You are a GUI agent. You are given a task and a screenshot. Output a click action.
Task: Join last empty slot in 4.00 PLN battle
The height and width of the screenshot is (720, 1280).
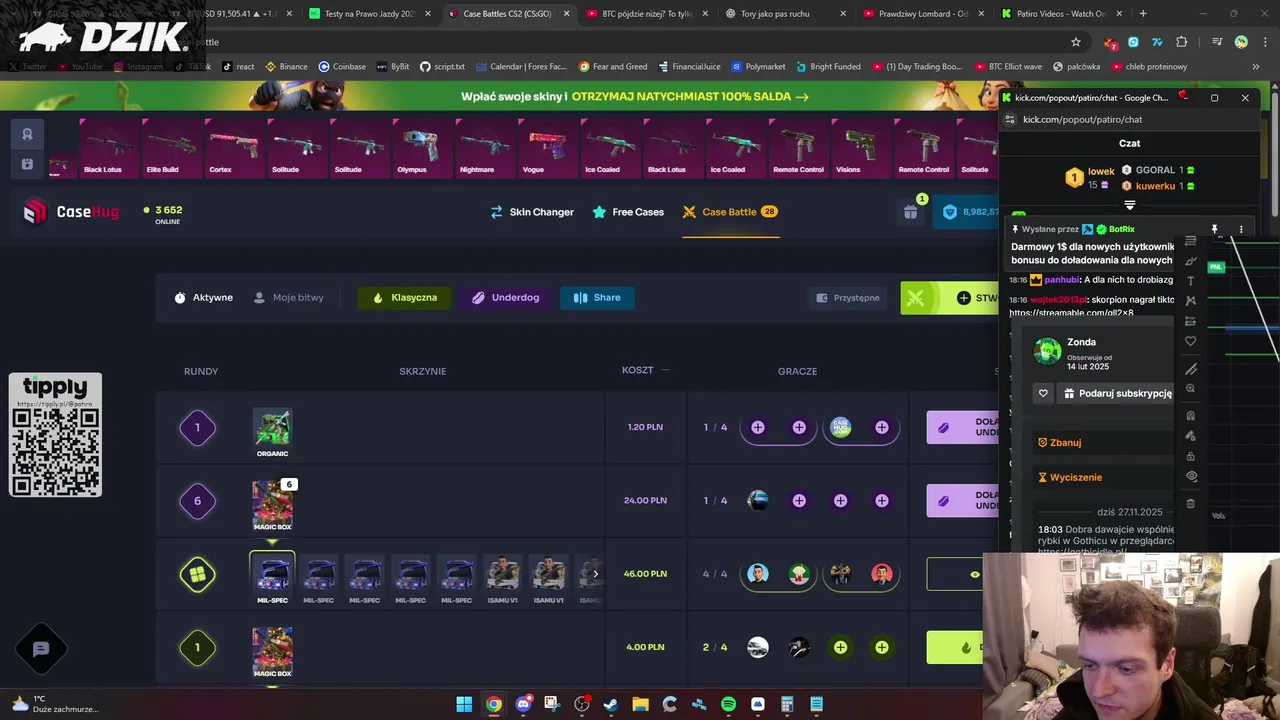point(882,647)
